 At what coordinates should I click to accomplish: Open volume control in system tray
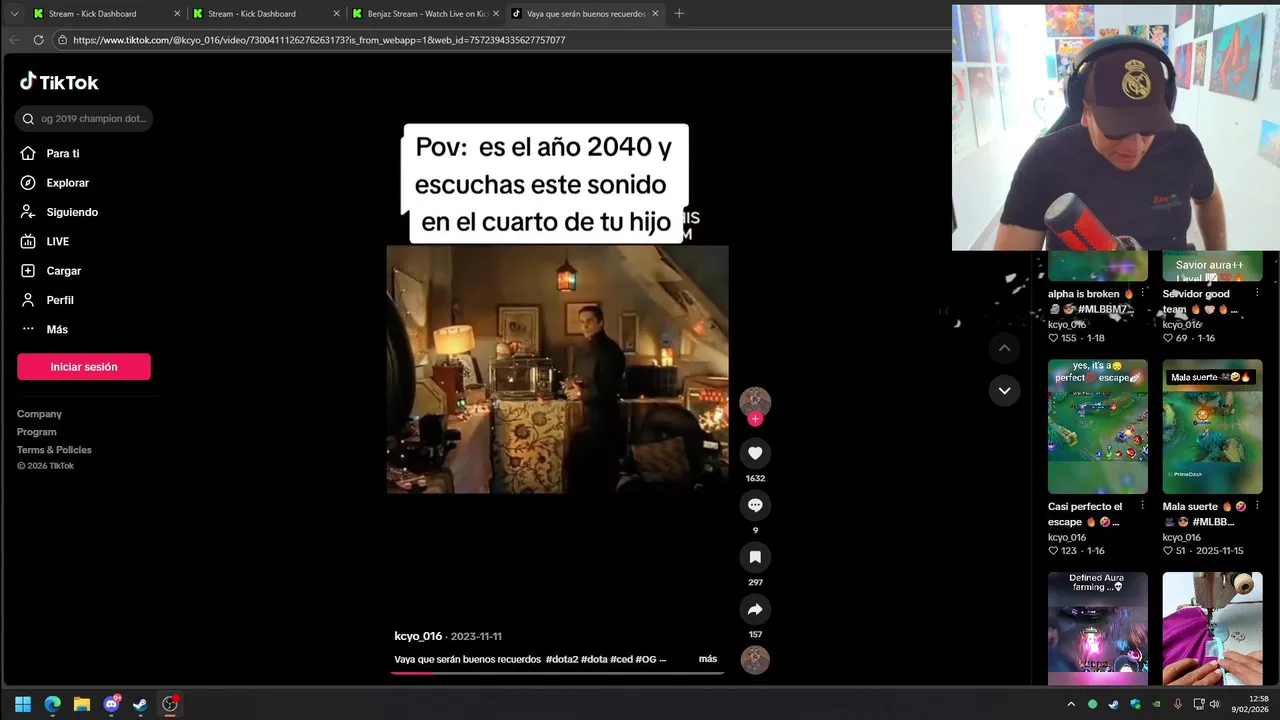[x=1214, y=704]
